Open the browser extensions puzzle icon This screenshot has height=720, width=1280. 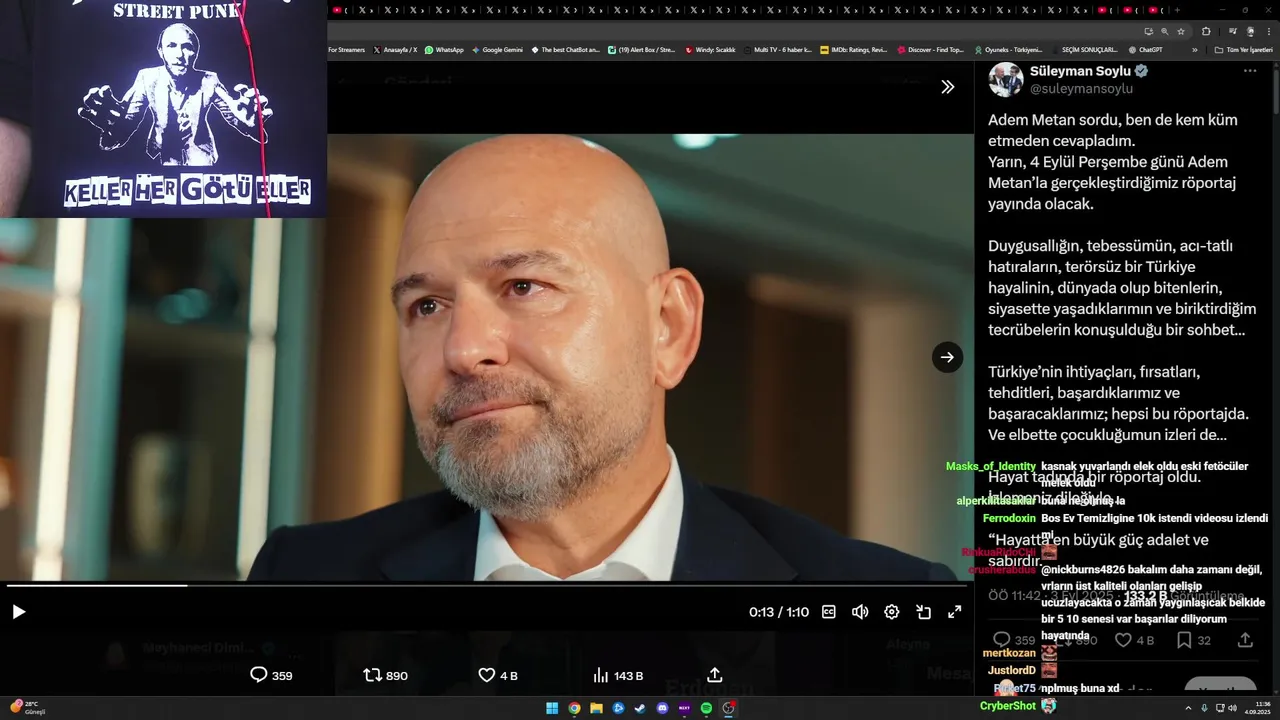(1206, 31)
